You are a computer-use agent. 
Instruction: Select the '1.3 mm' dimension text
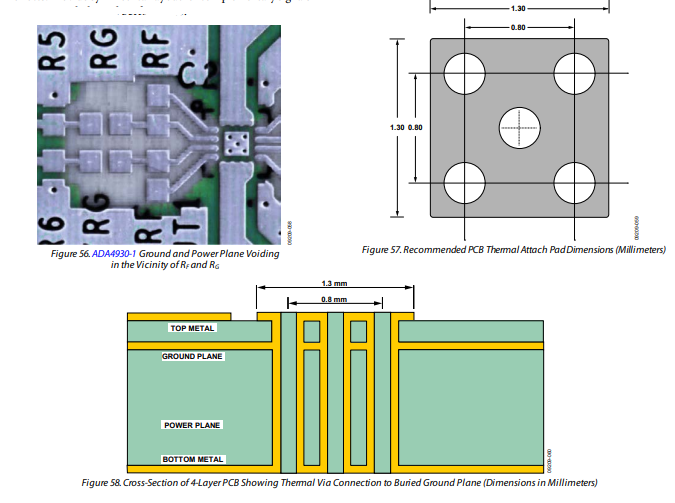point(334,283)
